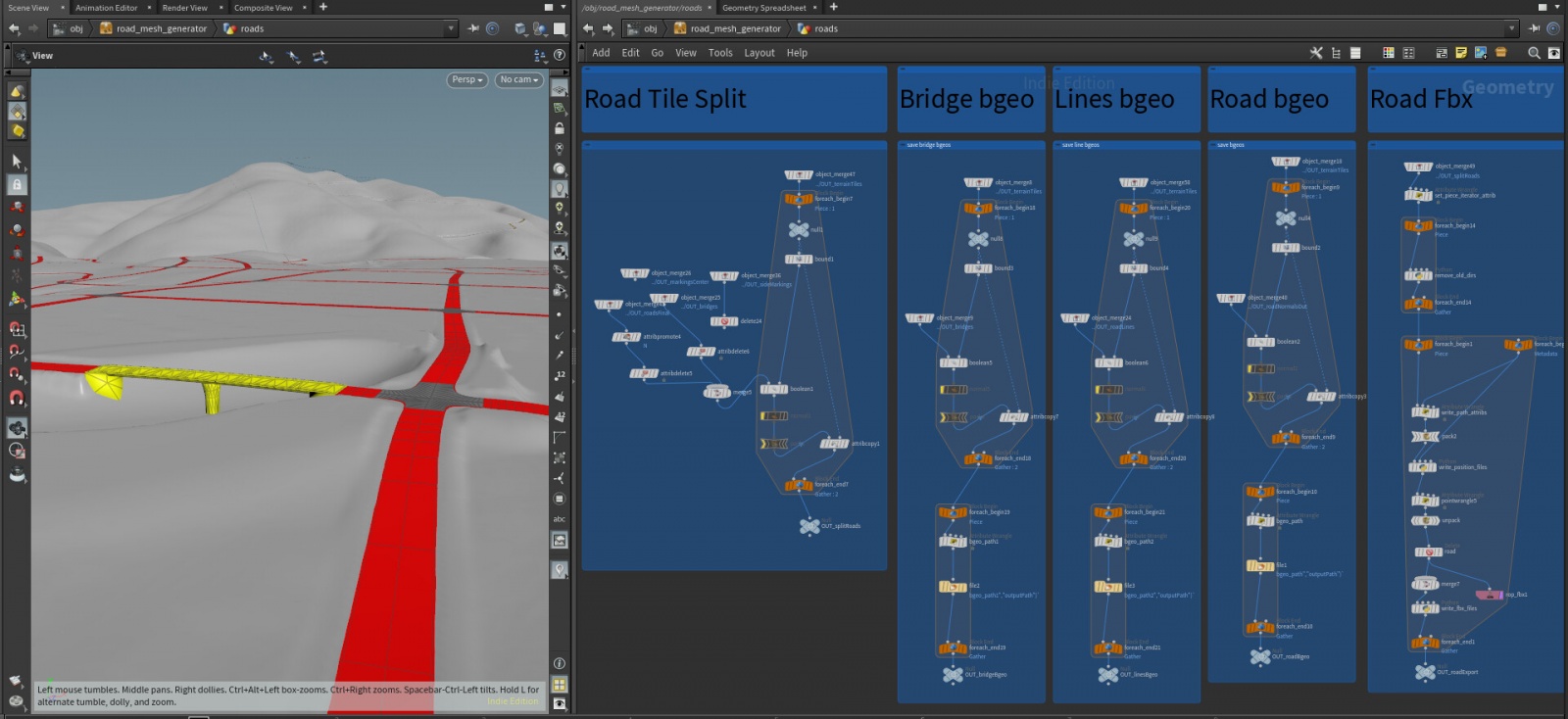Select the OUT_bridgeBgeo null node
The height and width of the screenshot is (719, 1568).
953,674
